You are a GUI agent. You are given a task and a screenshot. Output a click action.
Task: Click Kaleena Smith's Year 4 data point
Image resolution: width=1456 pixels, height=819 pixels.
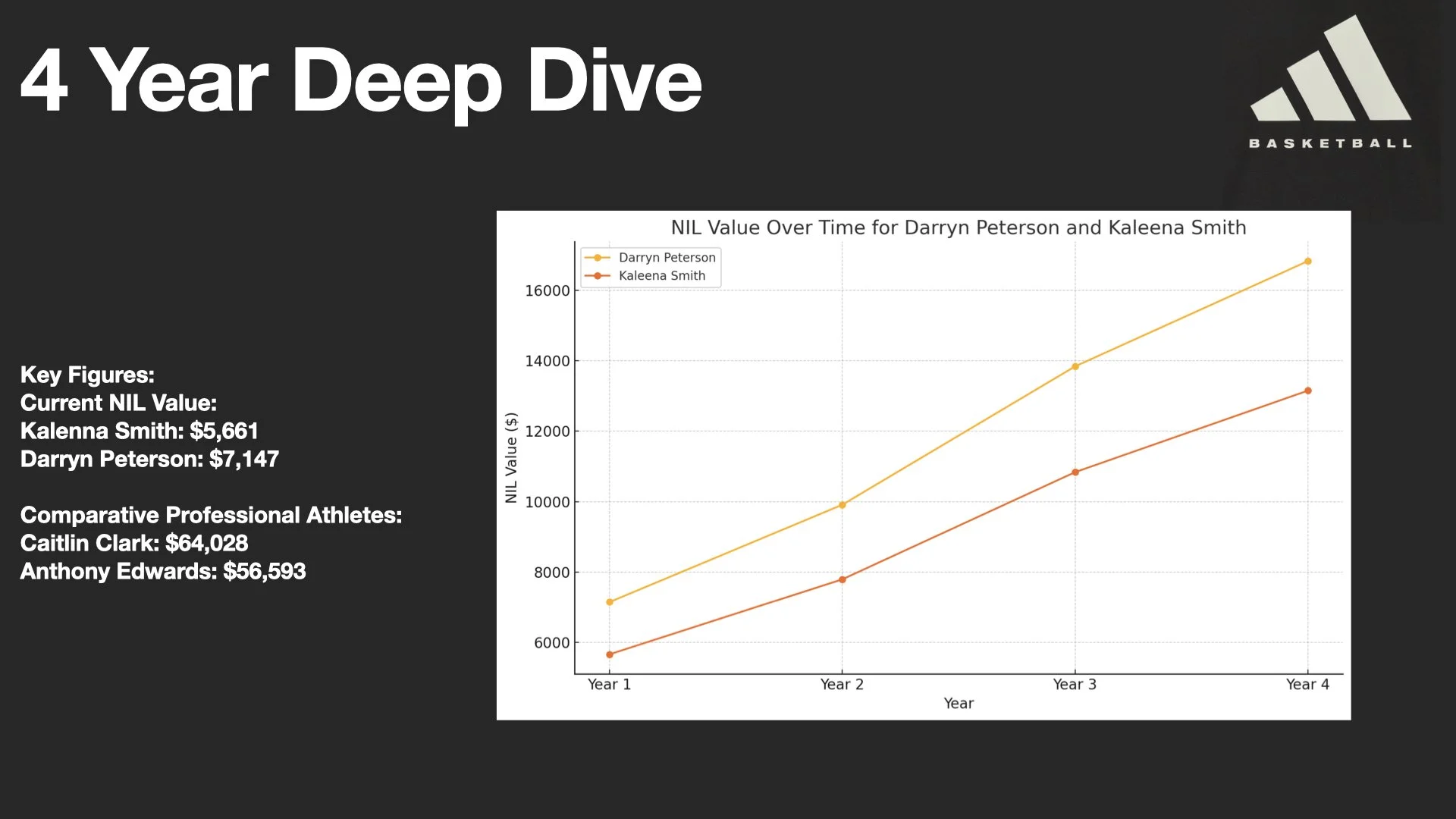pyautogui.click(x=1307, y=391)
